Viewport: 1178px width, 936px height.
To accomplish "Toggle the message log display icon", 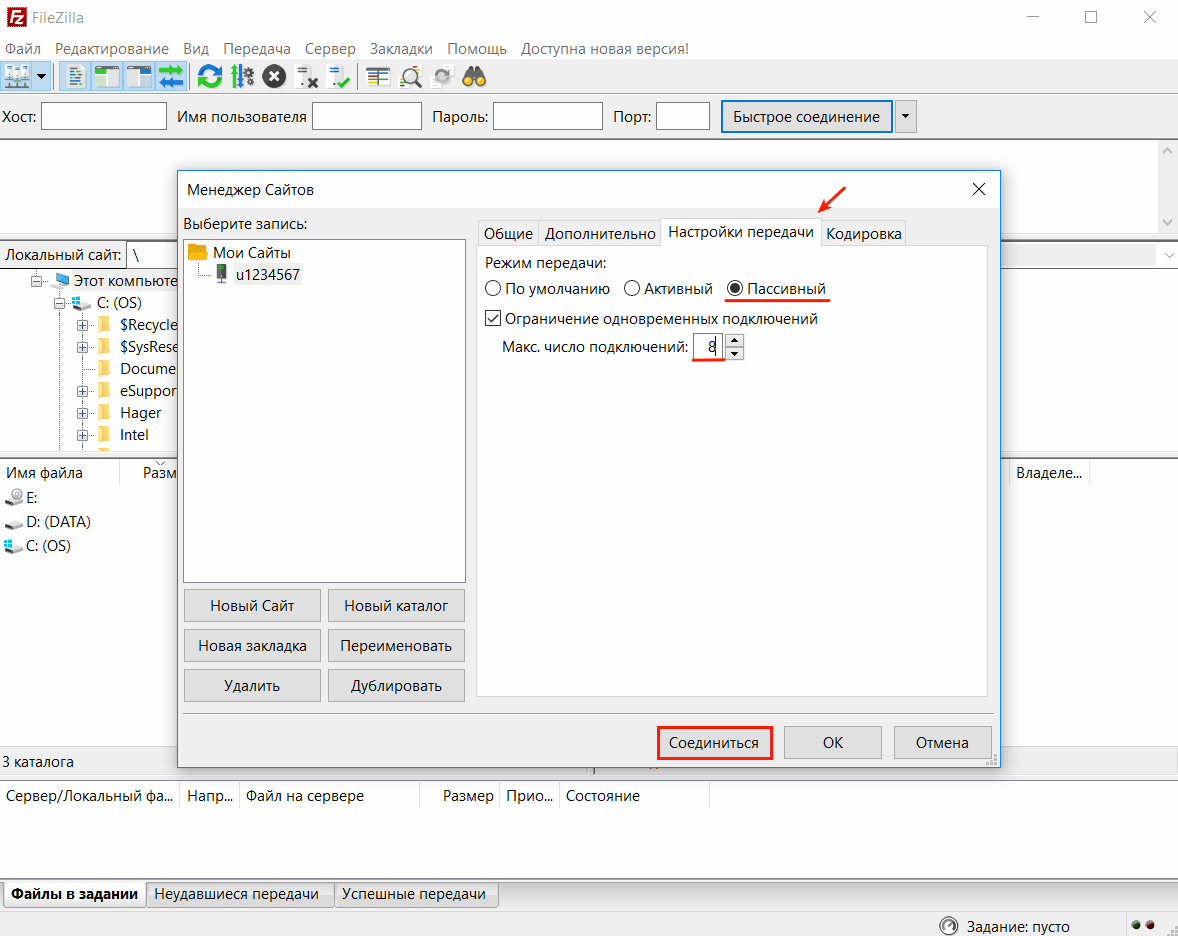I will pos(75,77).
